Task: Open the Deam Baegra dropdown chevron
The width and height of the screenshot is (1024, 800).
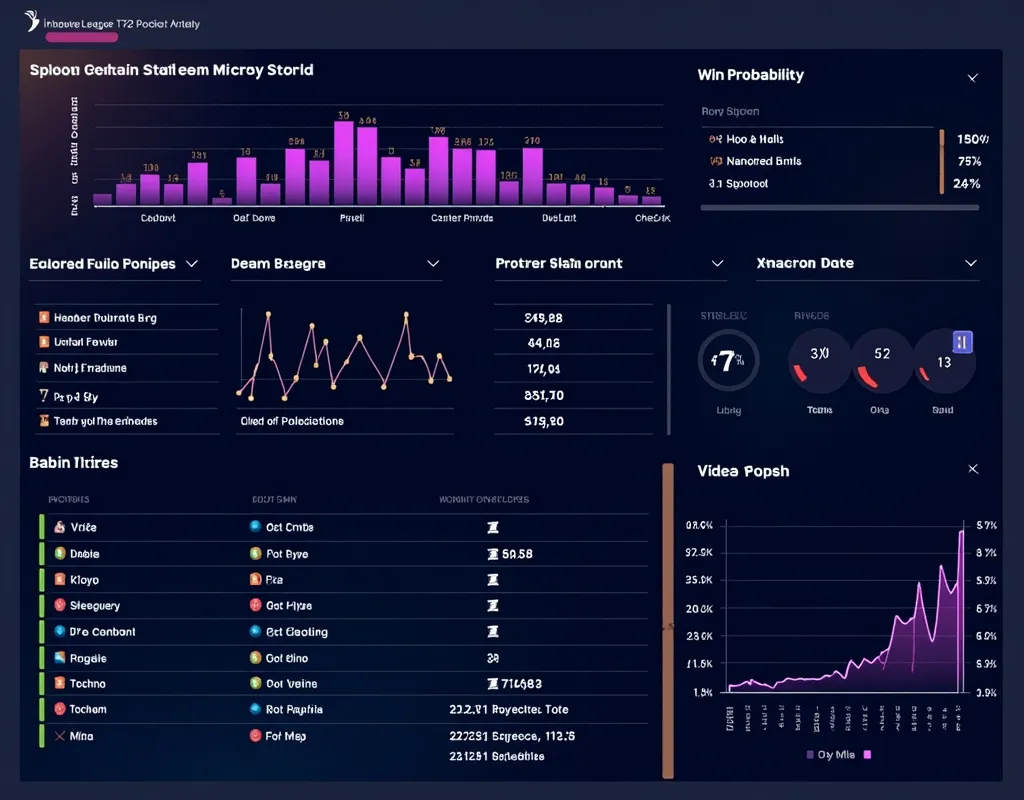Action: coord(433,264)
